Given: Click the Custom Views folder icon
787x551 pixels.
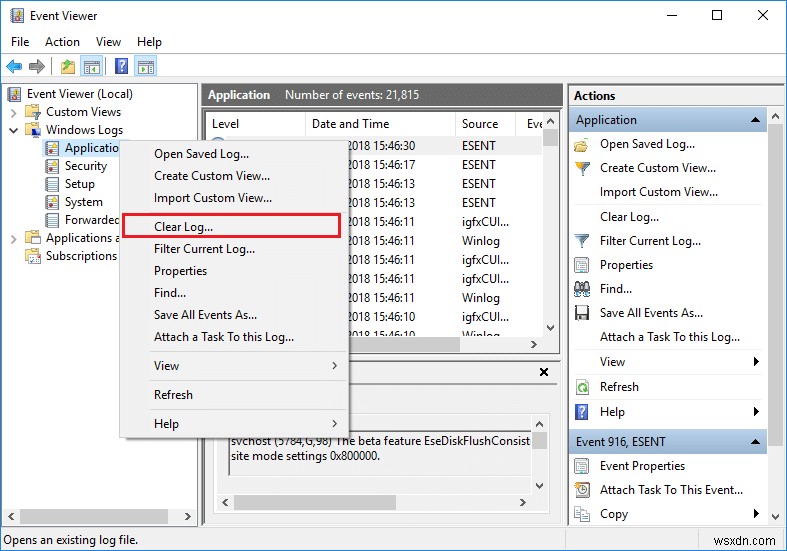Looking at the screenshot, I should pyautogui.click(x=33, y=111).
